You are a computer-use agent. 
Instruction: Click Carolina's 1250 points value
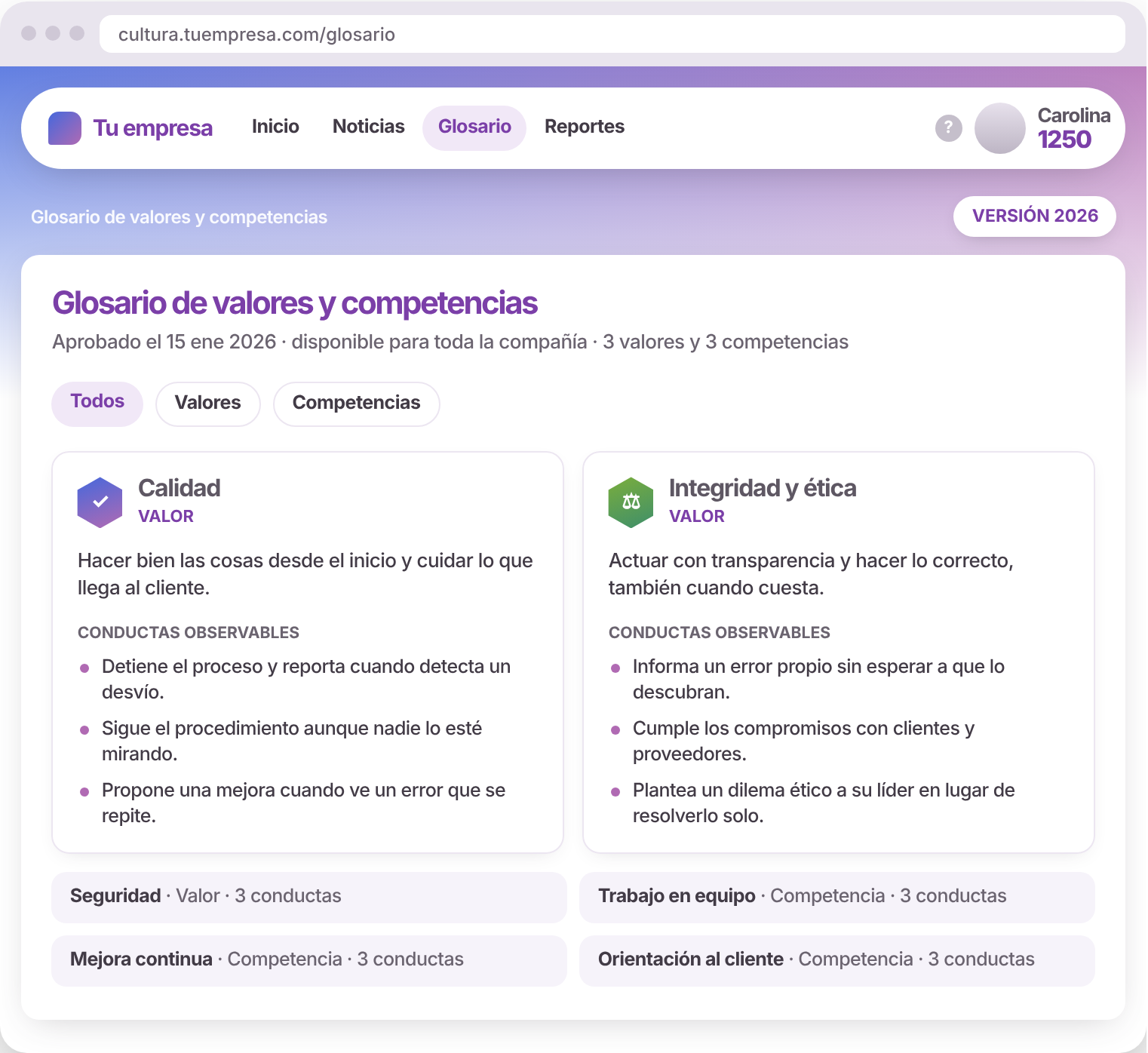[x=1064, y=140]
